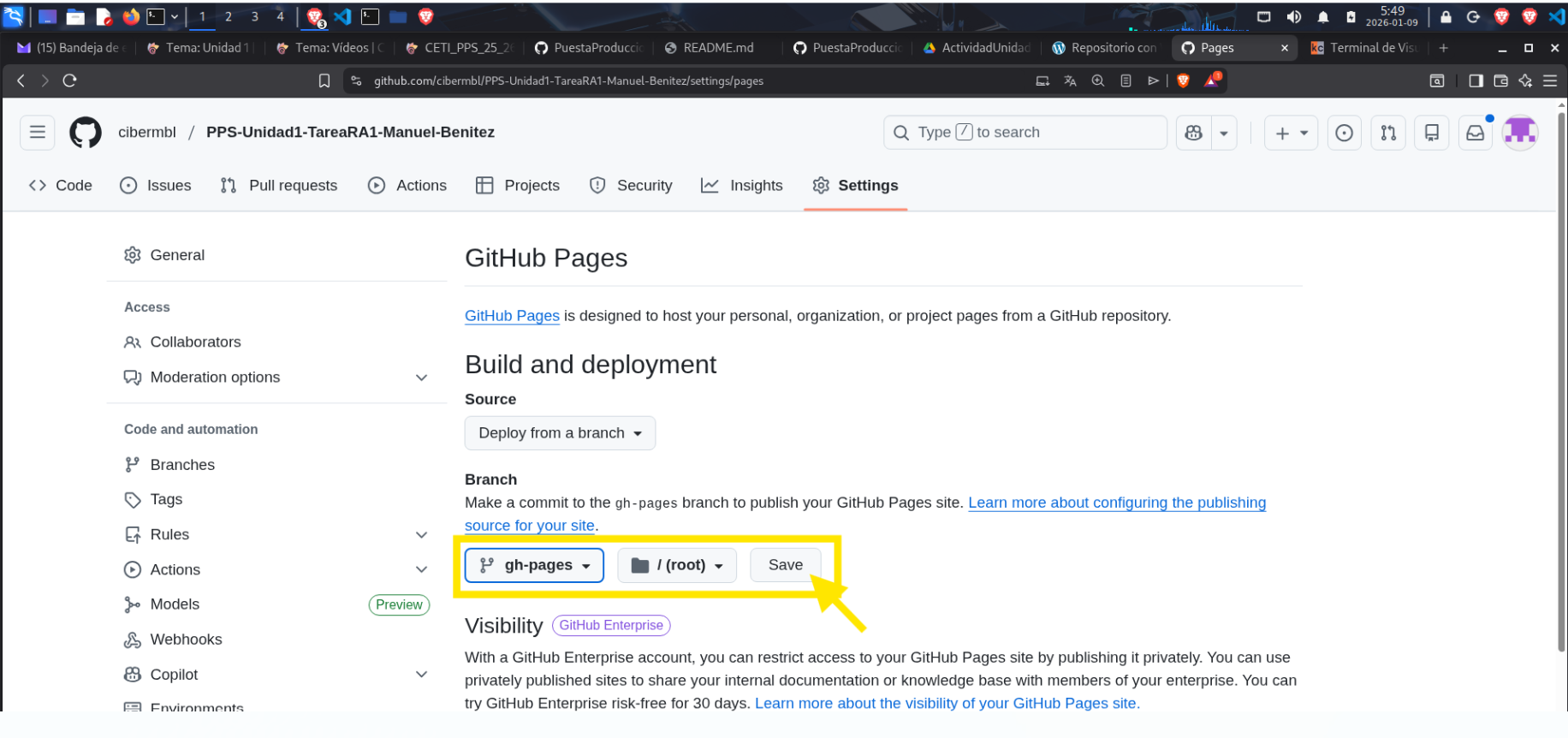The width and height of the screenshot is (1568, 738).
Task: Open the Pages visibility Learn more link
Action: (x=946, y=704)
